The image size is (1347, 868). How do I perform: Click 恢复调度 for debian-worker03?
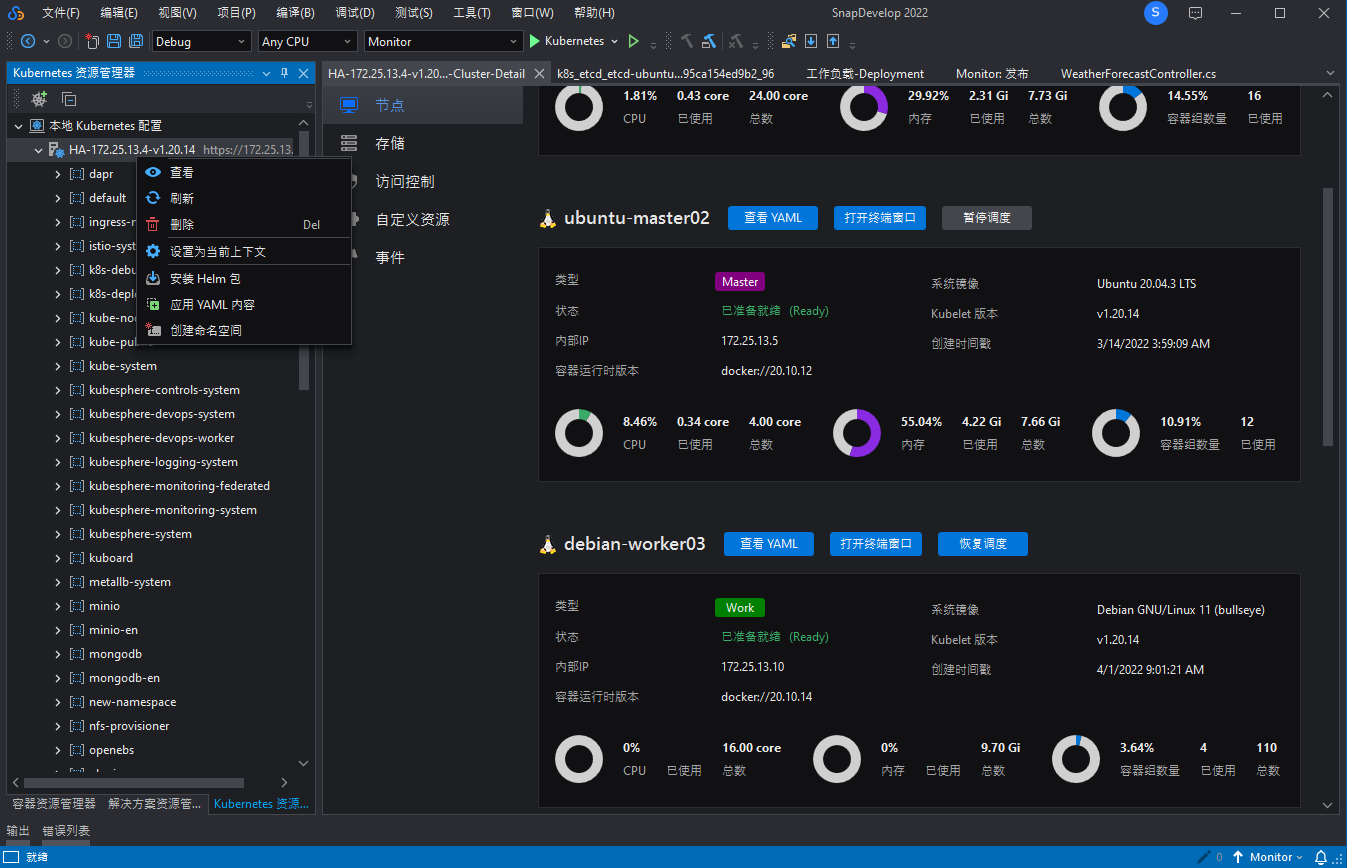(983, 544)
